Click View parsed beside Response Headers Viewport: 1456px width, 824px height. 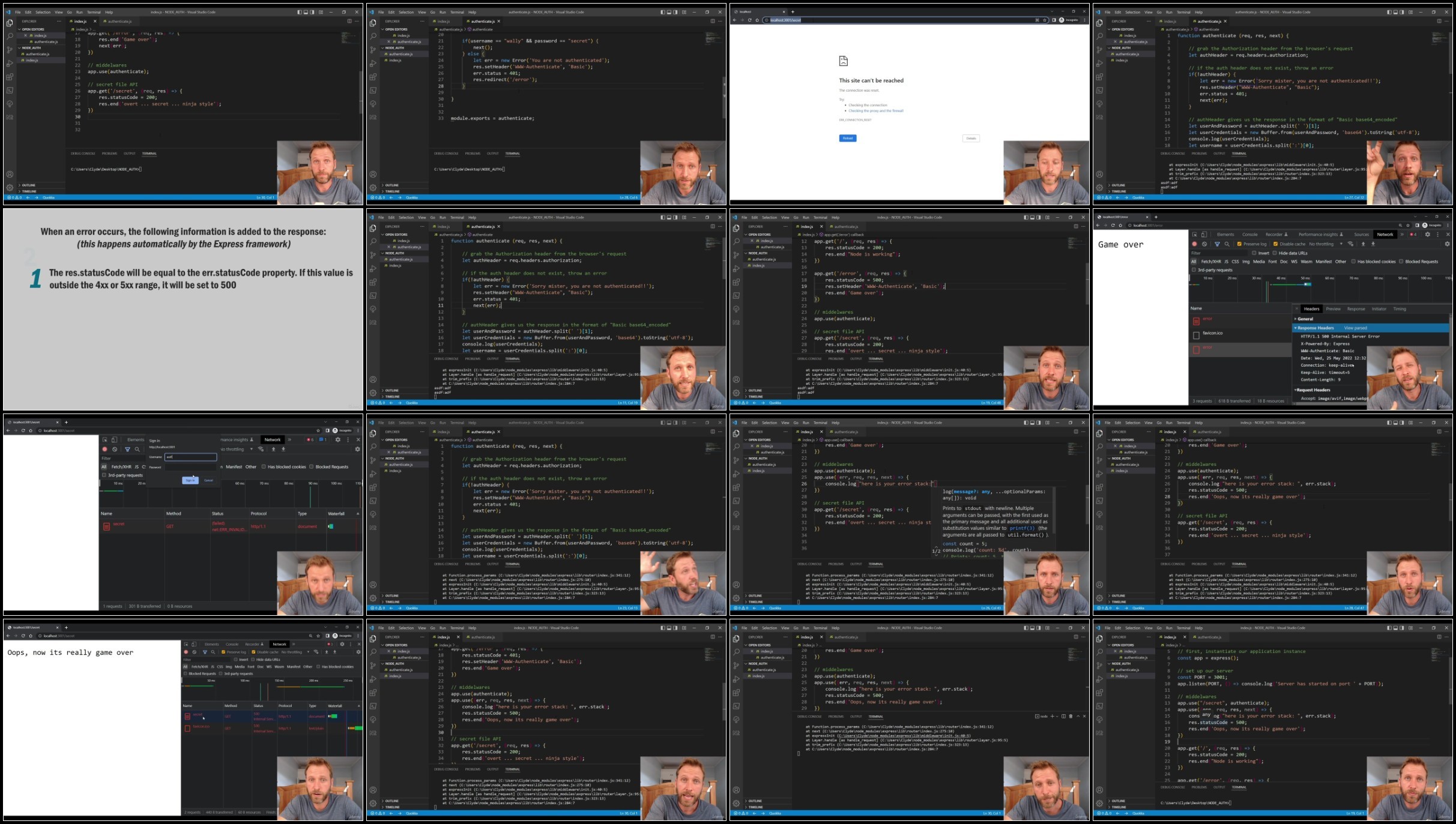tap(1355, 328)
